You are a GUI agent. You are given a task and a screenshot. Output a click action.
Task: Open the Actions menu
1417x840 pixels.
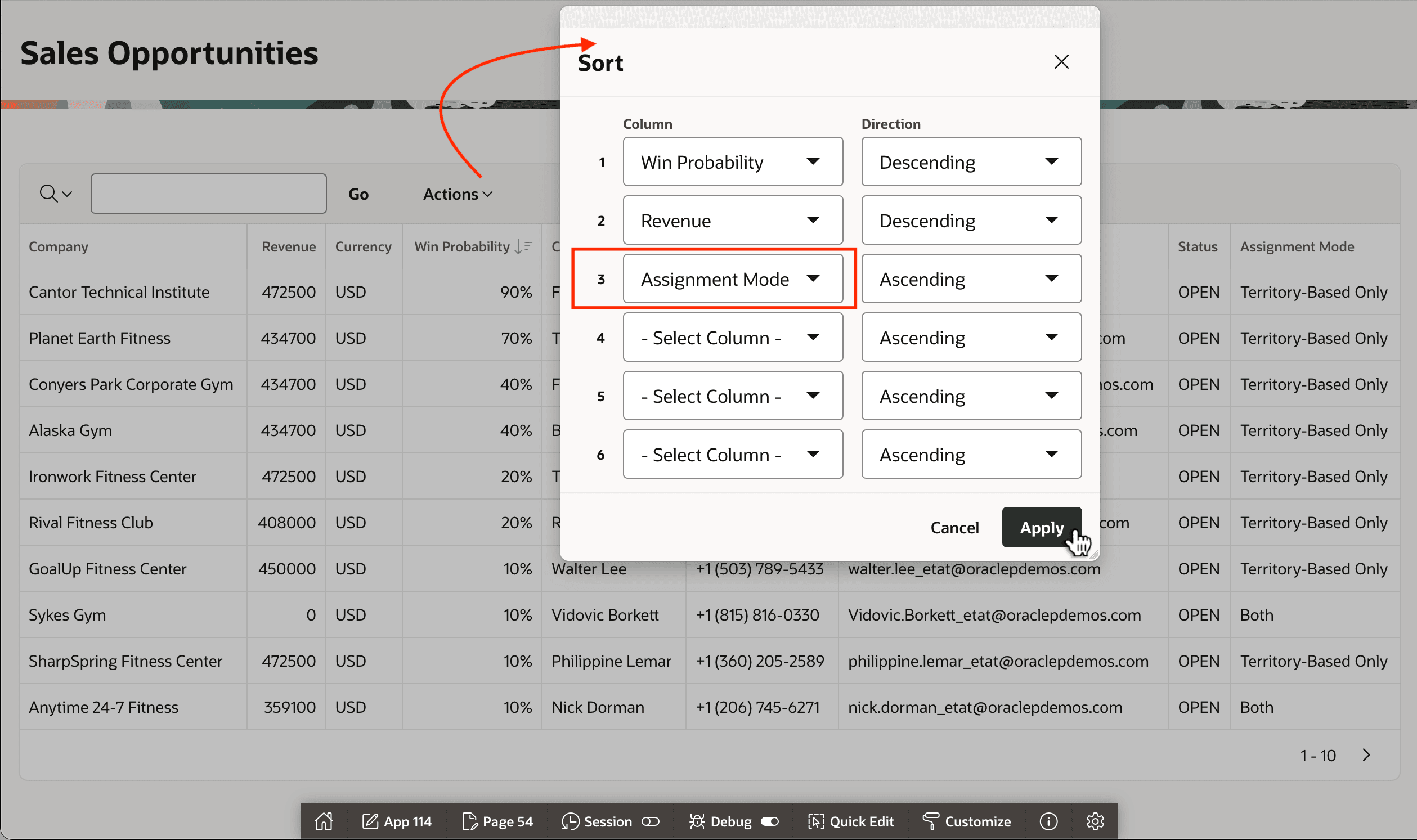(x=458, y=194)
